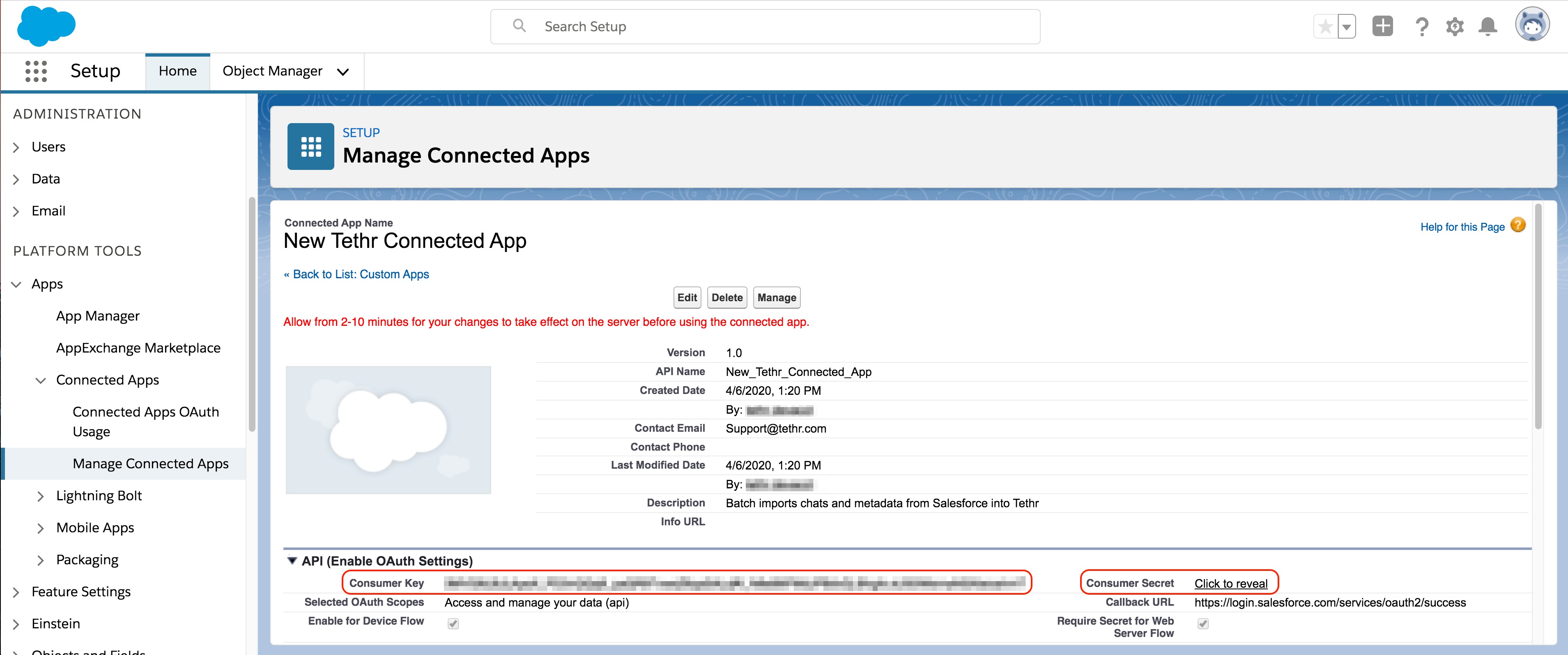Uncheck Require Secret for Web Server Flow
This screenshot has height=655, width=1568.
coord(1203,623)
